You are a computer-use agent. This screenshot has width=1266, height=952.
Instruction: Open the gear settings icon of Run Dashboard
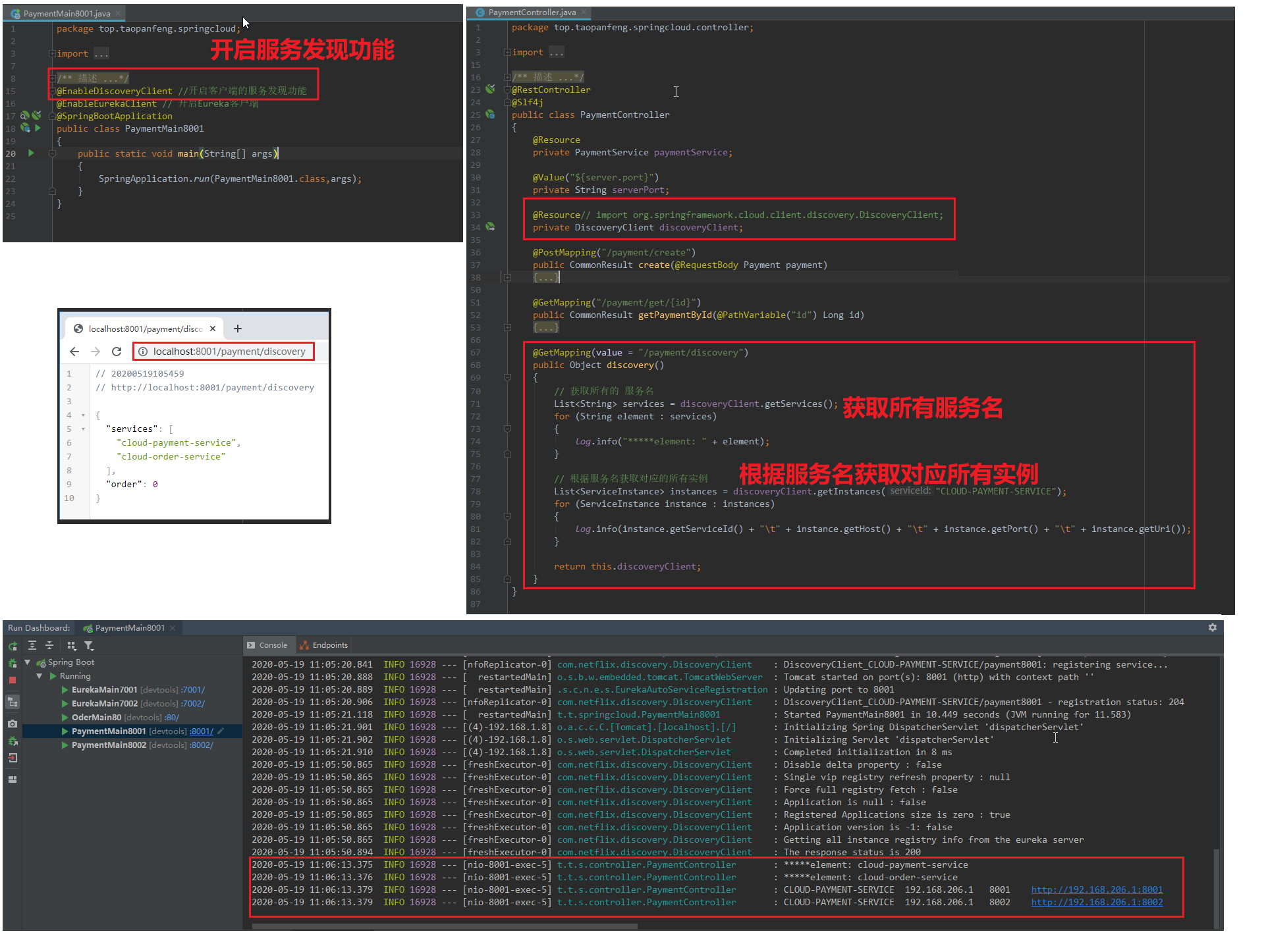coord(1213,627)
